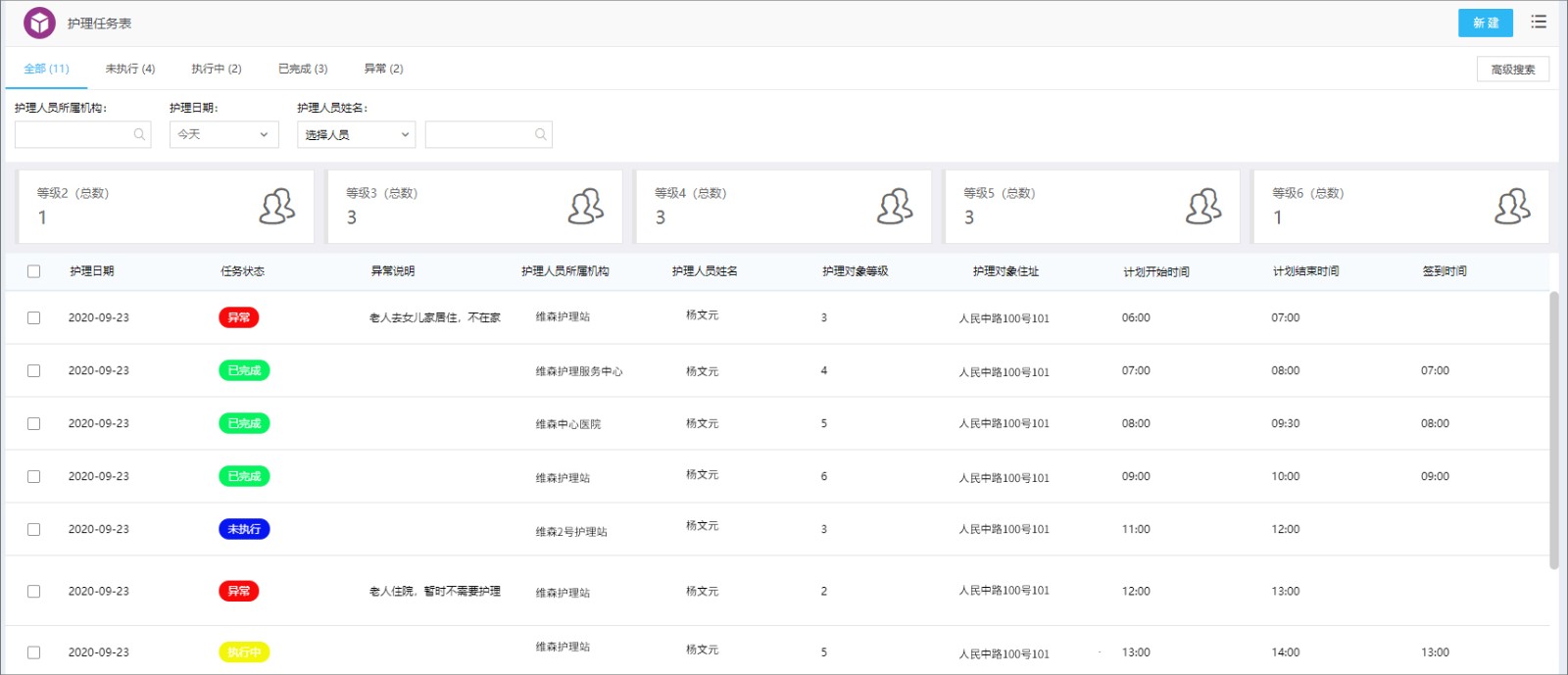The image size is (1568, 675).
Task: Click the people icon on the 等级6 card
Action: coord(1512,207)
